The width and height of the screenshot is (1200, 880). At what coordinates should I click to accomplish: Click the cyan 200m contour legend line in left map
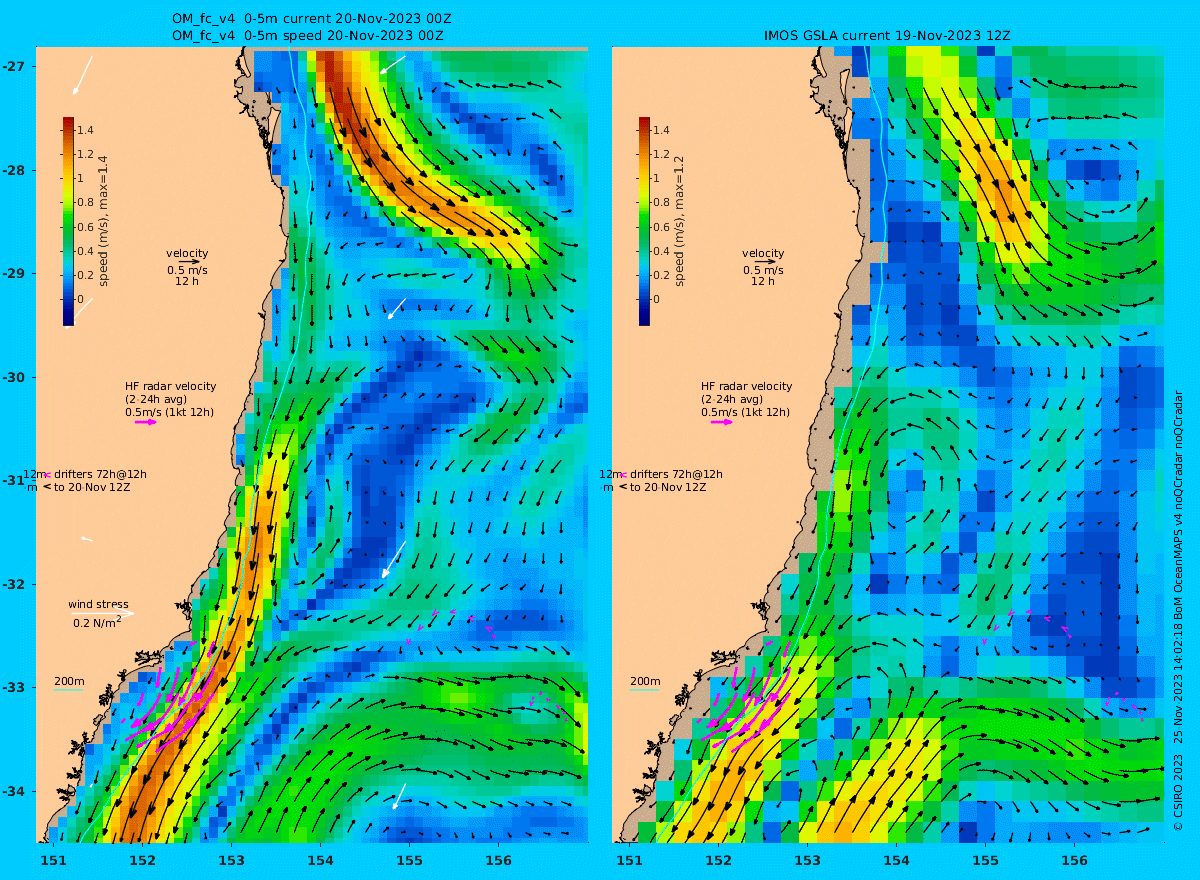click(x=68, y=690)
